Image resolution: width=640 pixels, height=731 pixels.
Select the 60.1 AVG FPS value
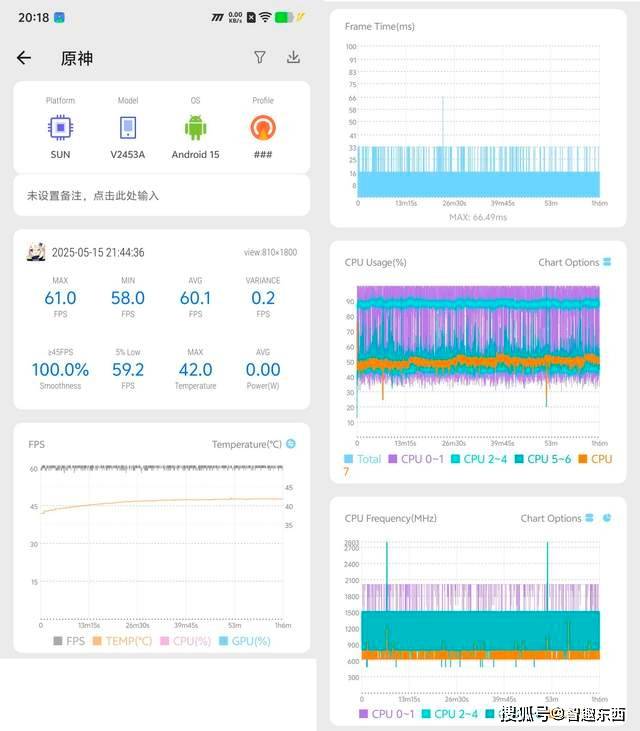(x=195, y=298)
